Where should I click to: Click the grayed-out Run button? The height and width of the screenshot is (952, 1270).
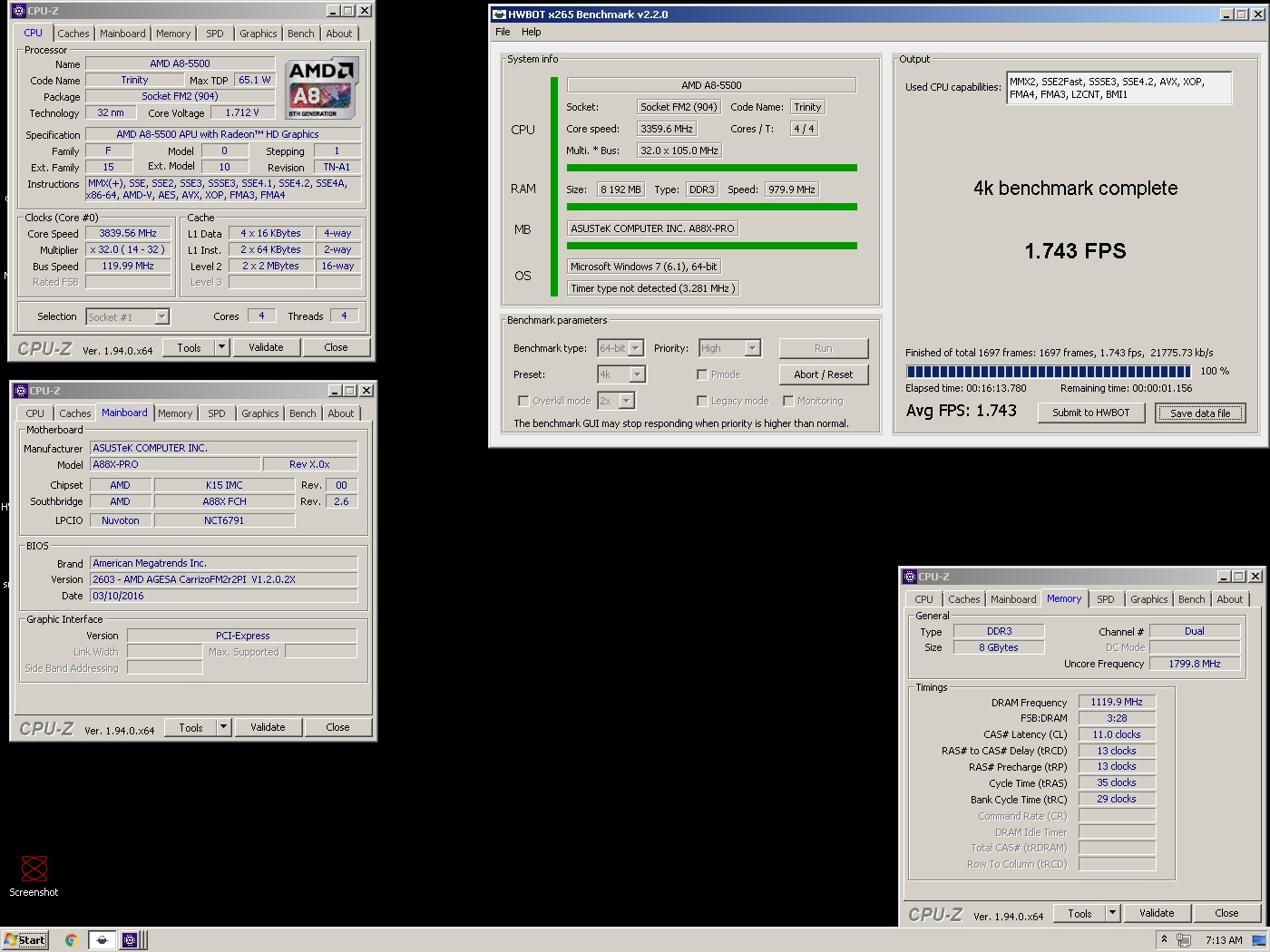pos(823,348)
